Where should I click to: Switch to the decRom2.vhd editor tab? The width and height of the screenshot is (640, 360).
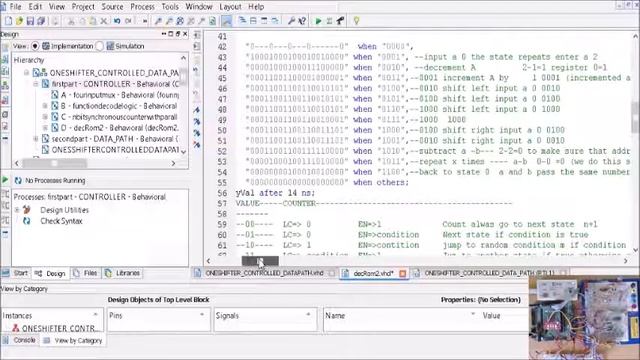tap(373, 273)
